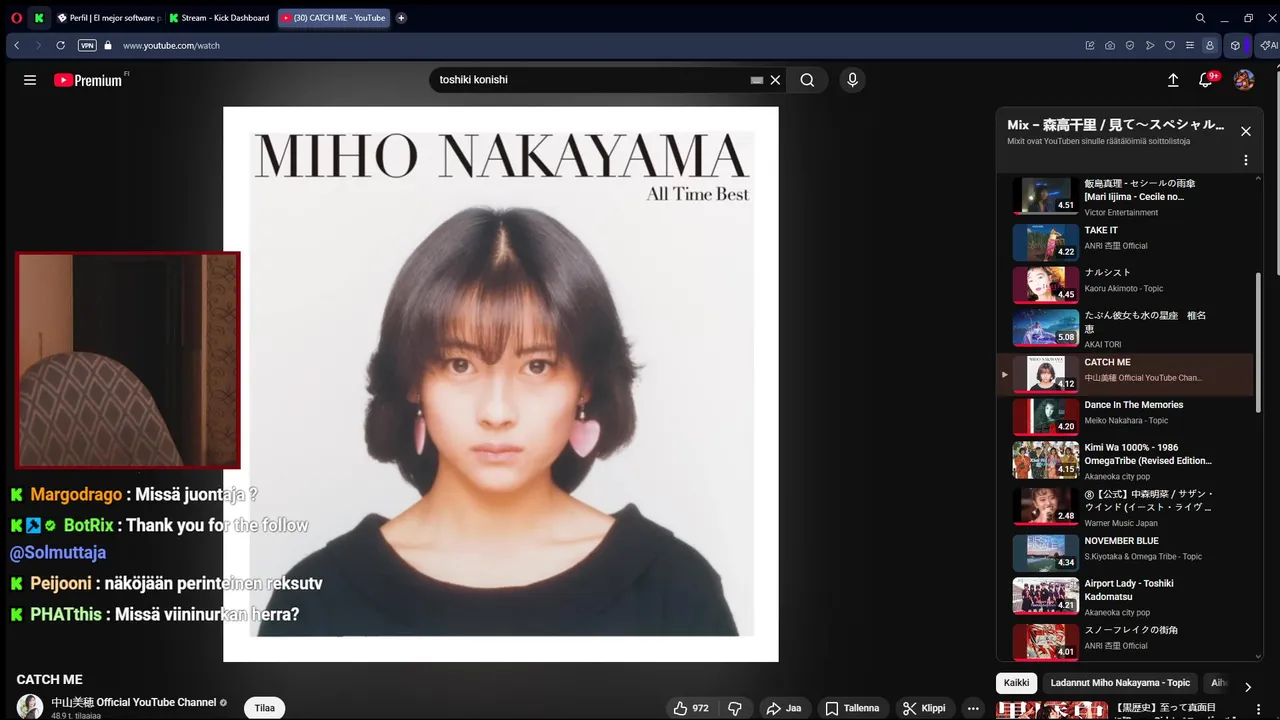Create a clip with Klippi button
Screen dimensions: 1280x720
click(x=924, y=708)
